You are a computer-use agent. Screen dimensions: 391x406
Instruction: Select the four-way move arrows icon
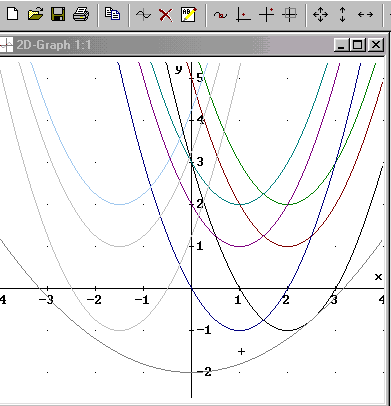point(320,15)
